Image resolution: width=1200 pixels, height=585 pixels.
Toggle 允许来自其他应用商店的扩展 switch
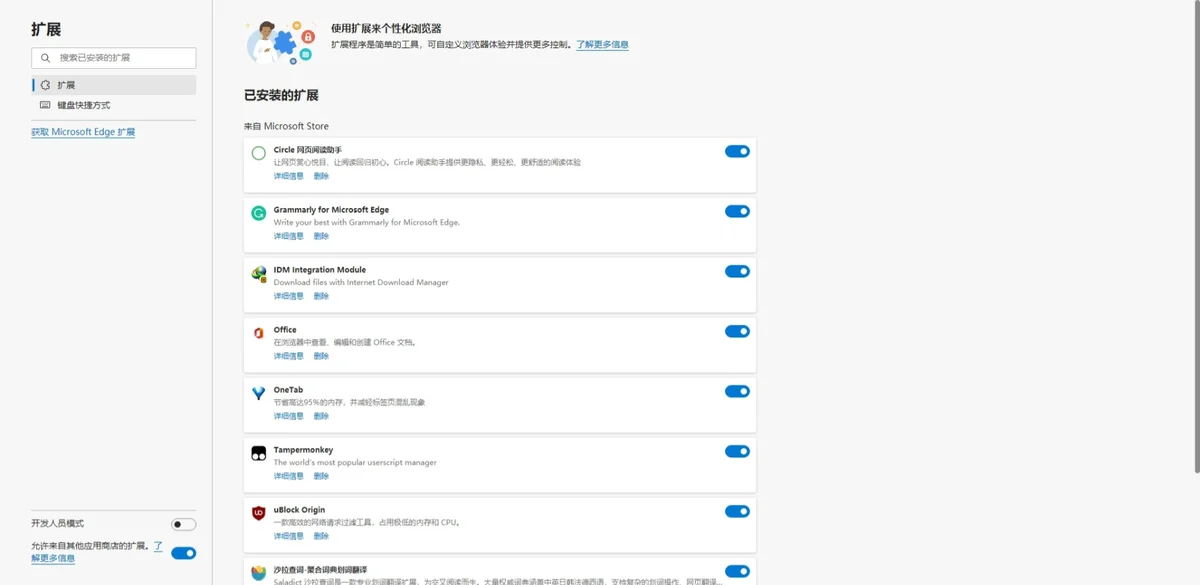183,553
